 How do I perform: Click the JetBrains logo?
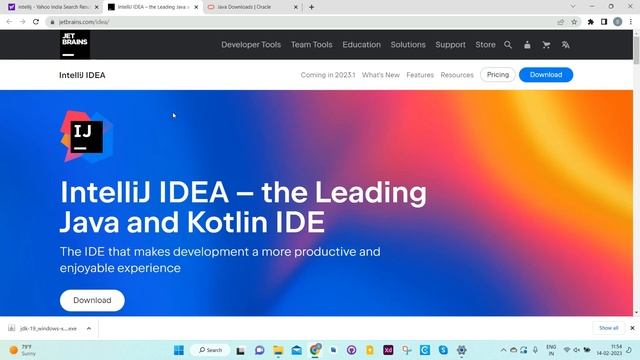75,44
